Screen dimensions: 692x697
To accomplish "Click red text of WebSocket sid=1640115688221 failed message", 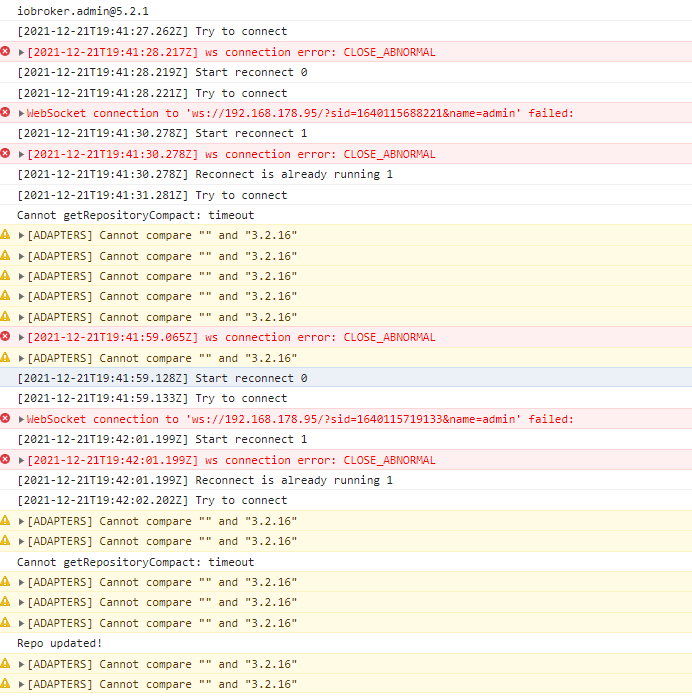I will pos(300,113).
